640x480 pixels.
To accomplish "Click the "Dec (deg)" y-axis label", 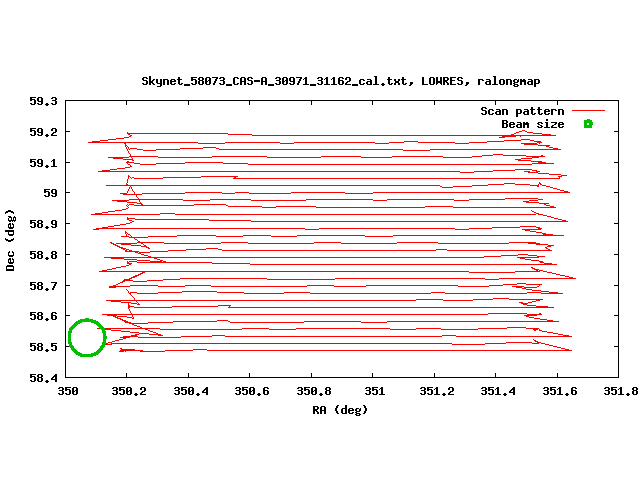I will pyautogui.click(x=11, y=240).
